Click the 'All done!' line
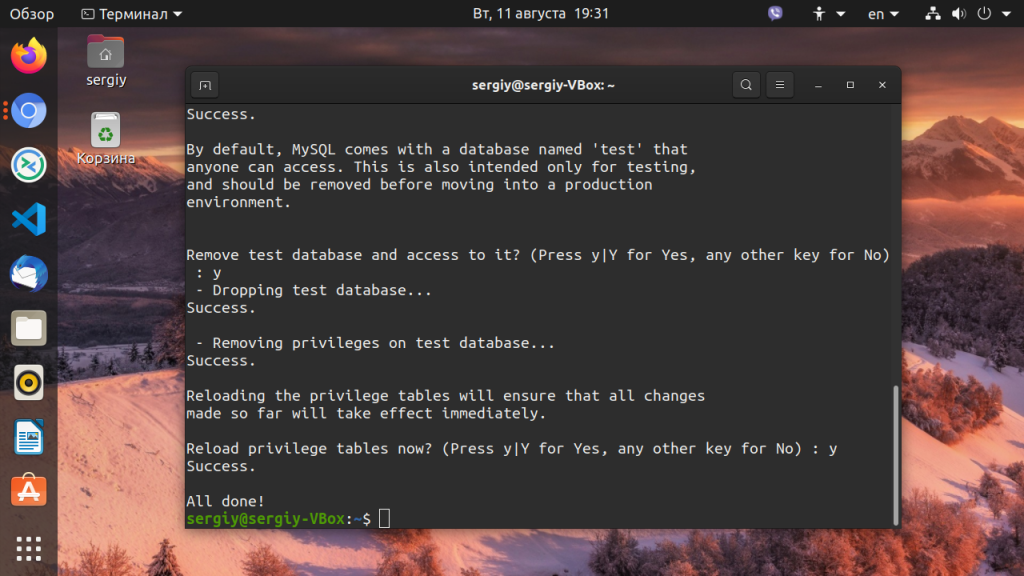The image size is (1024, 576). 225,502
